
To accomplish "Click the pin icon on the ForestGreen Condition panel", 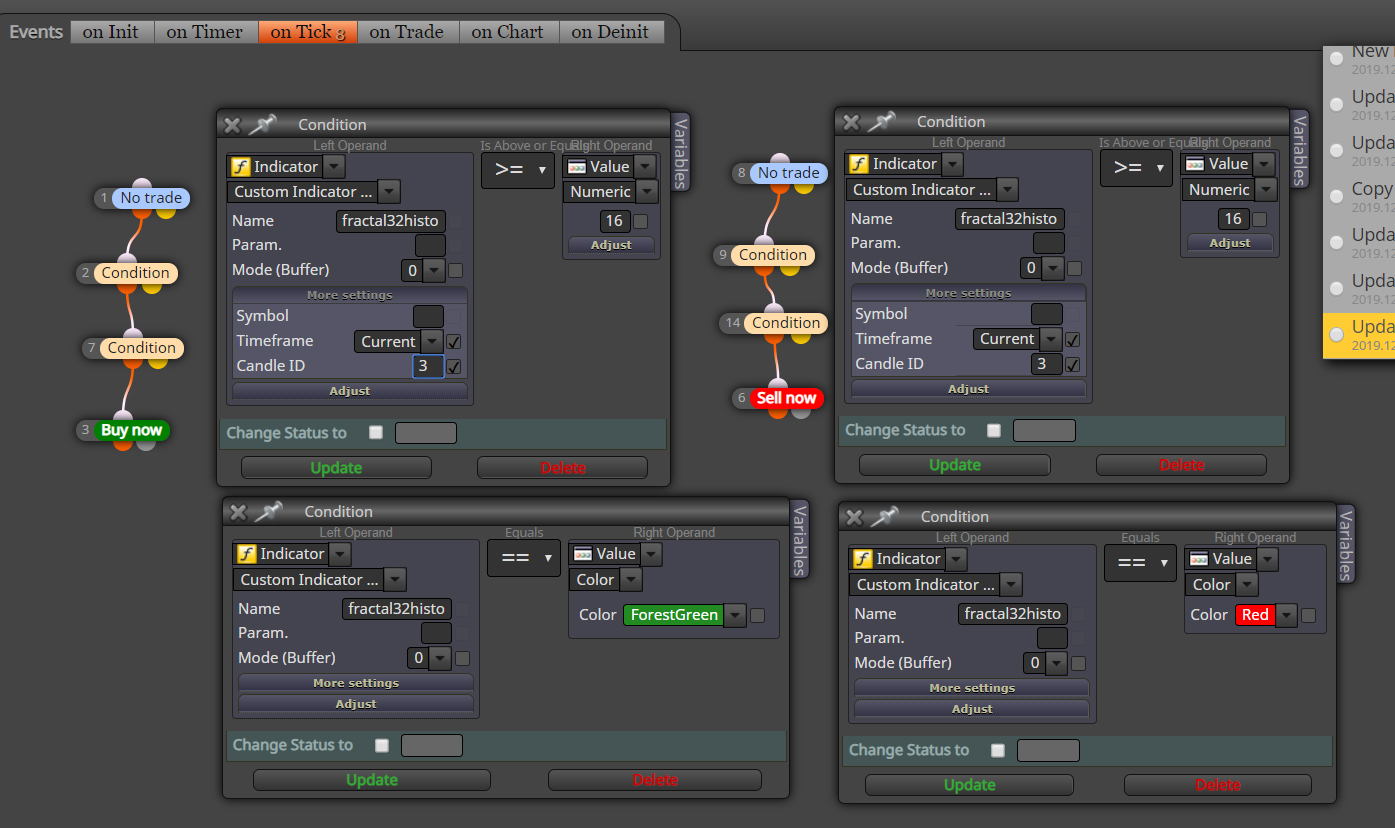I will (x=268, y=512).
